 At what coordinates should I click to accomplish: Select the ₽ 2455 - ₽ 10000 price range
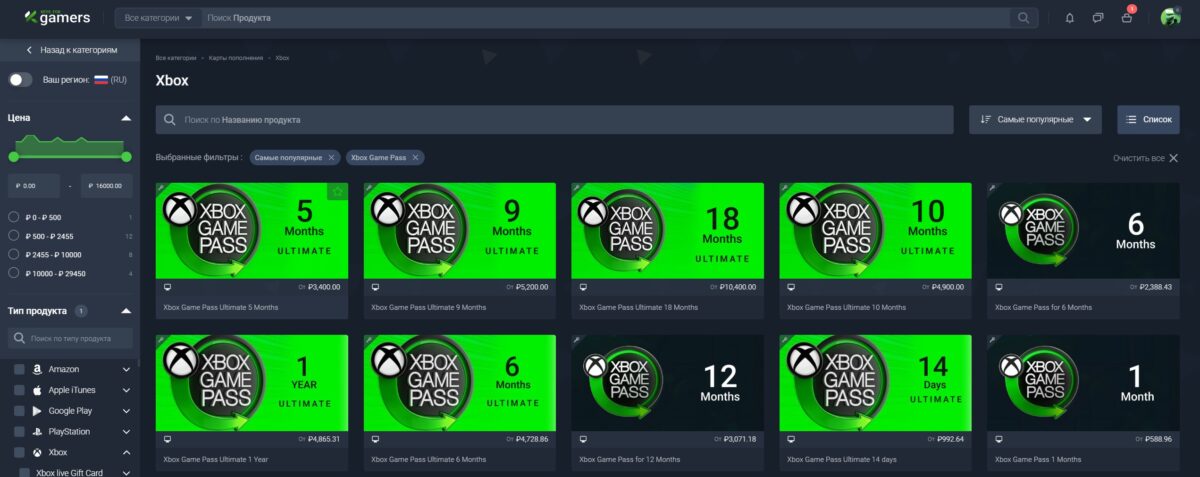[14, 254]
